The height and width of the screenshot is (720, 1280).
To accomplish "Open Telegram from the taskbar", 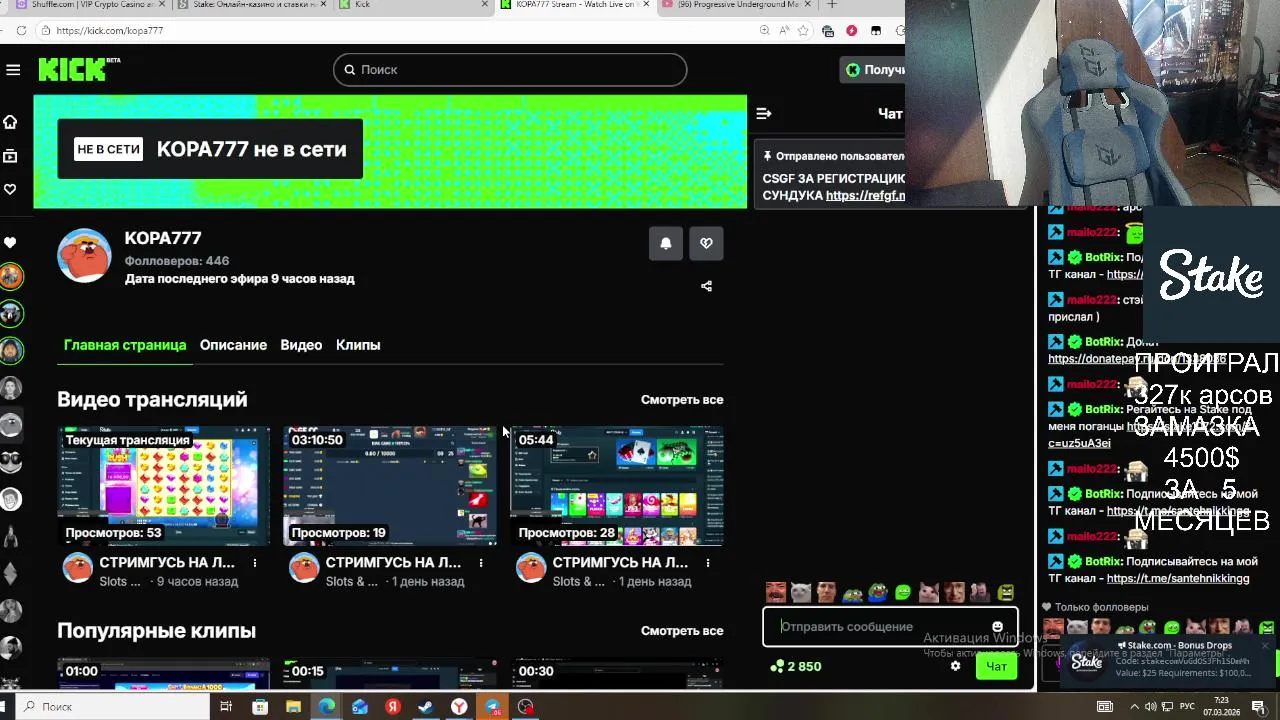I will coord(493,707).
